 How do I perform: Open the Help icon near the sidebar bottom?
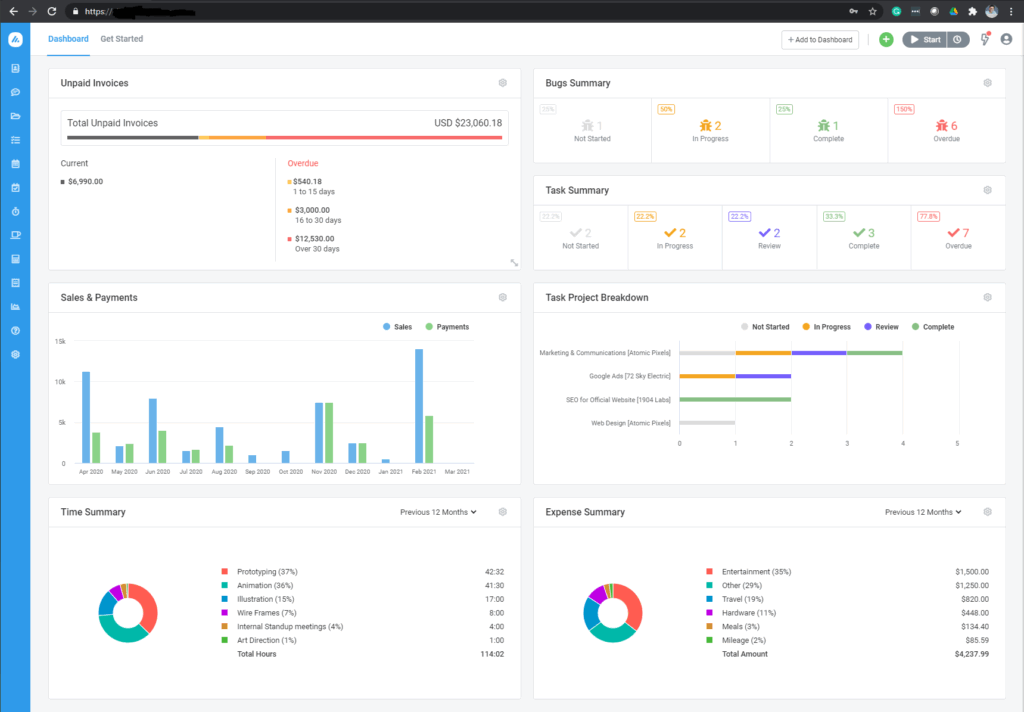15,330
